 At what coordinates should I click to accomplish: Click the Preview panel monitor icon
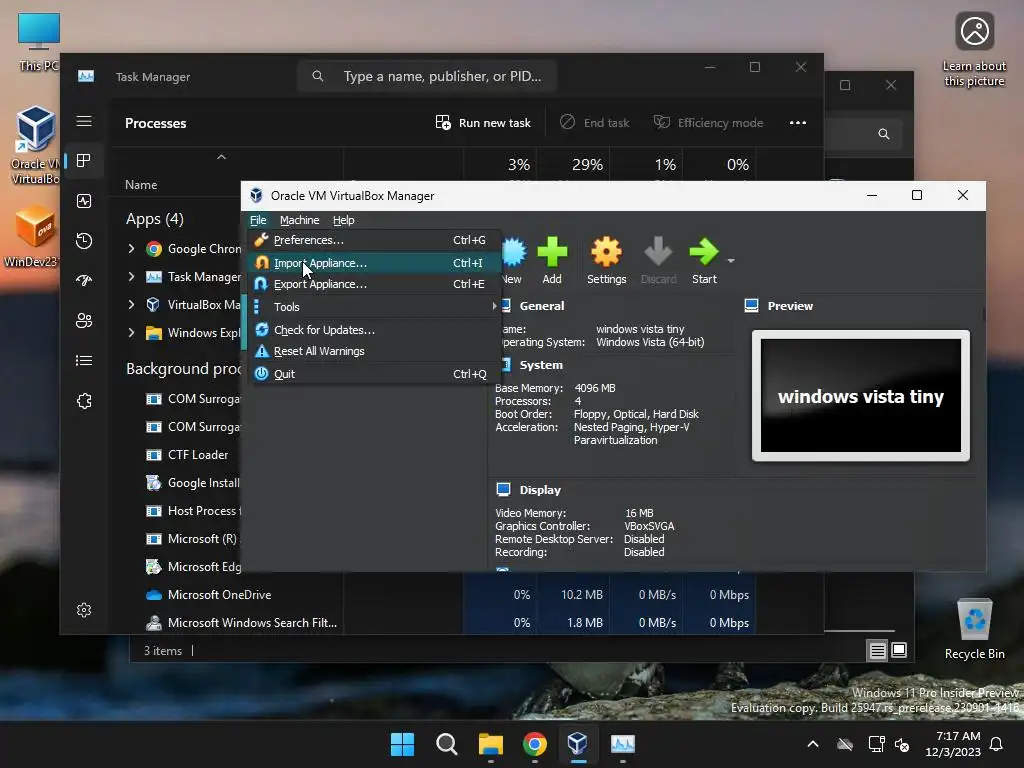752,306
